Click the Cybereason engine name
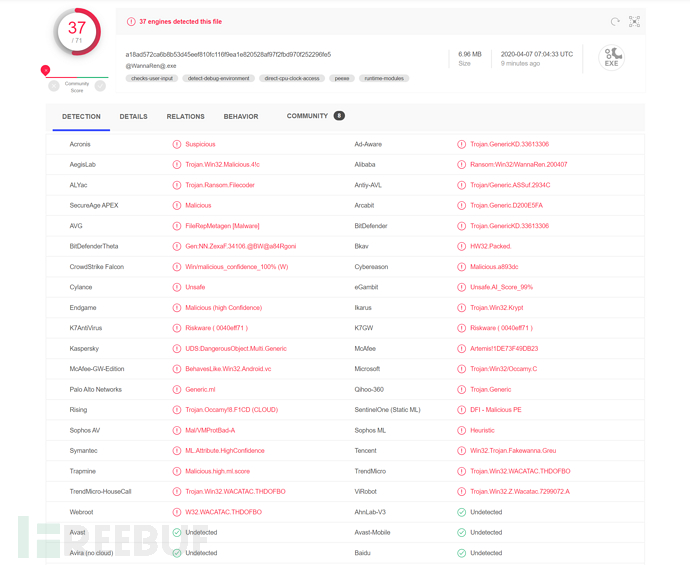Image resolution: width=690 pixels, height=565 pixels. [x=371, y=267]
